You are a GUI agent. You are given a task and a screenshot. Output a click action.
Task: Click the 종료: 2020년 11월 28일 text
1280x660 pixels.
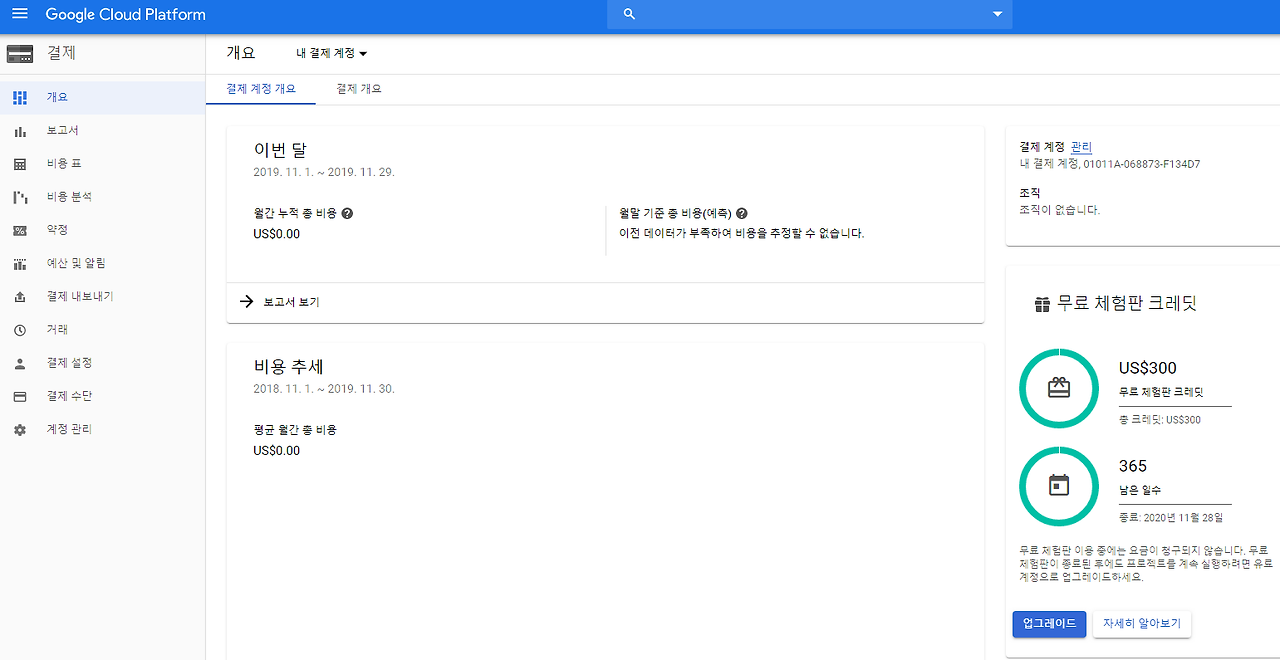1171,518
